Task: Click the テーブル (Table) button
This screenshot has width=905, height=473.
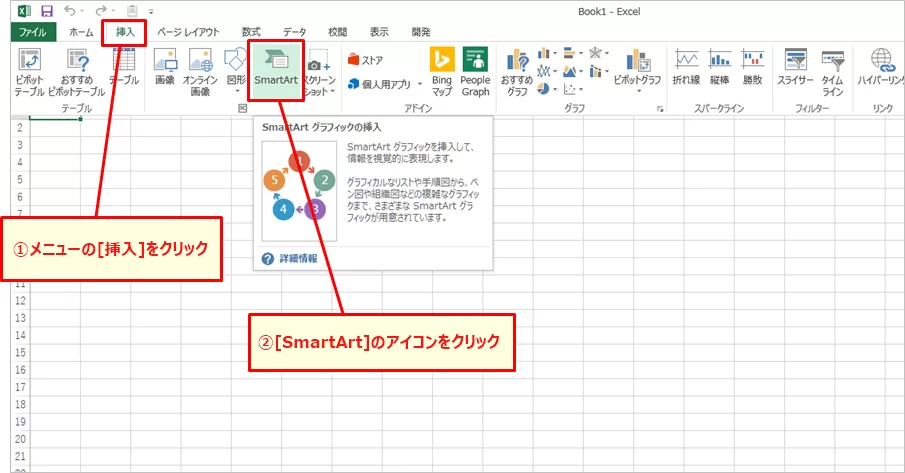Action: pyautogui.click(x=124, y=68)
